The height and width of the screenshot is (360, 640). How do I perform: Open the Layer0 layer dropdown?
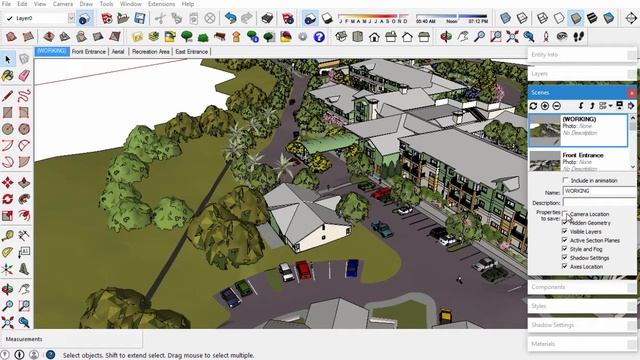71,18
